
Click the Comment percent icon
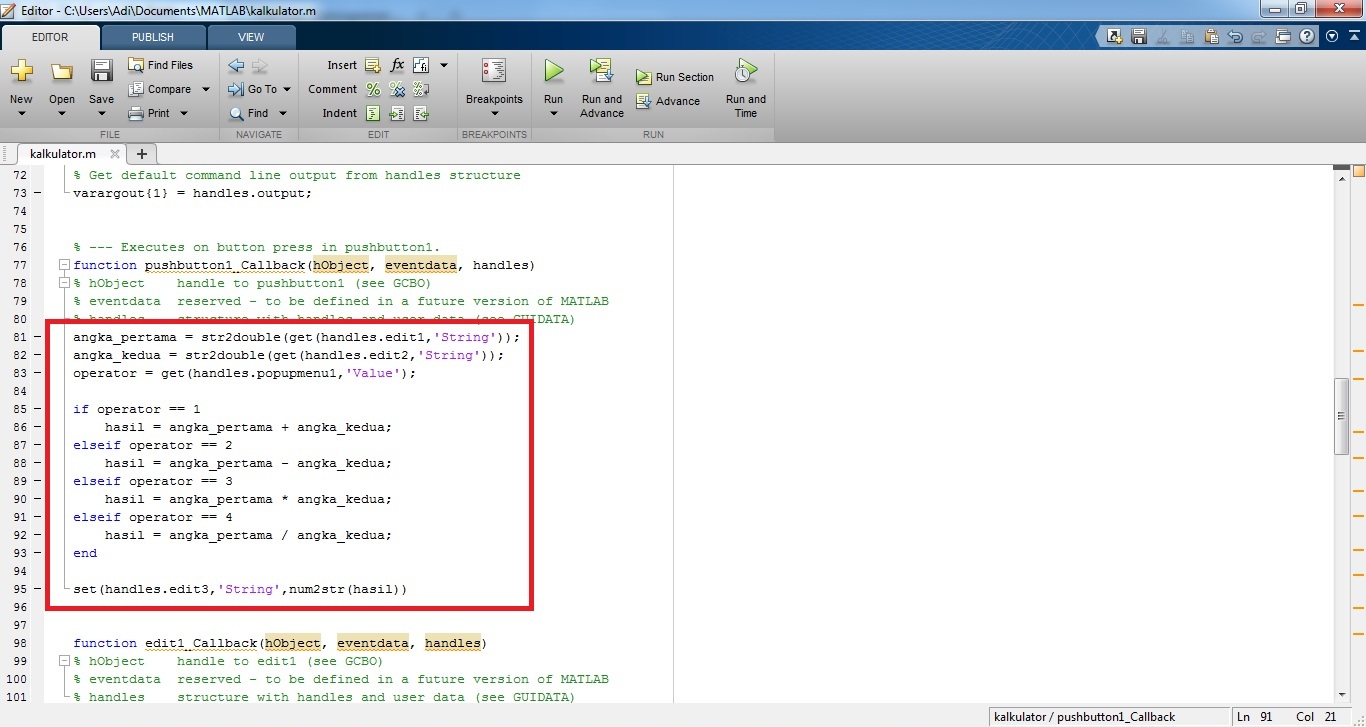click(373, 89)
